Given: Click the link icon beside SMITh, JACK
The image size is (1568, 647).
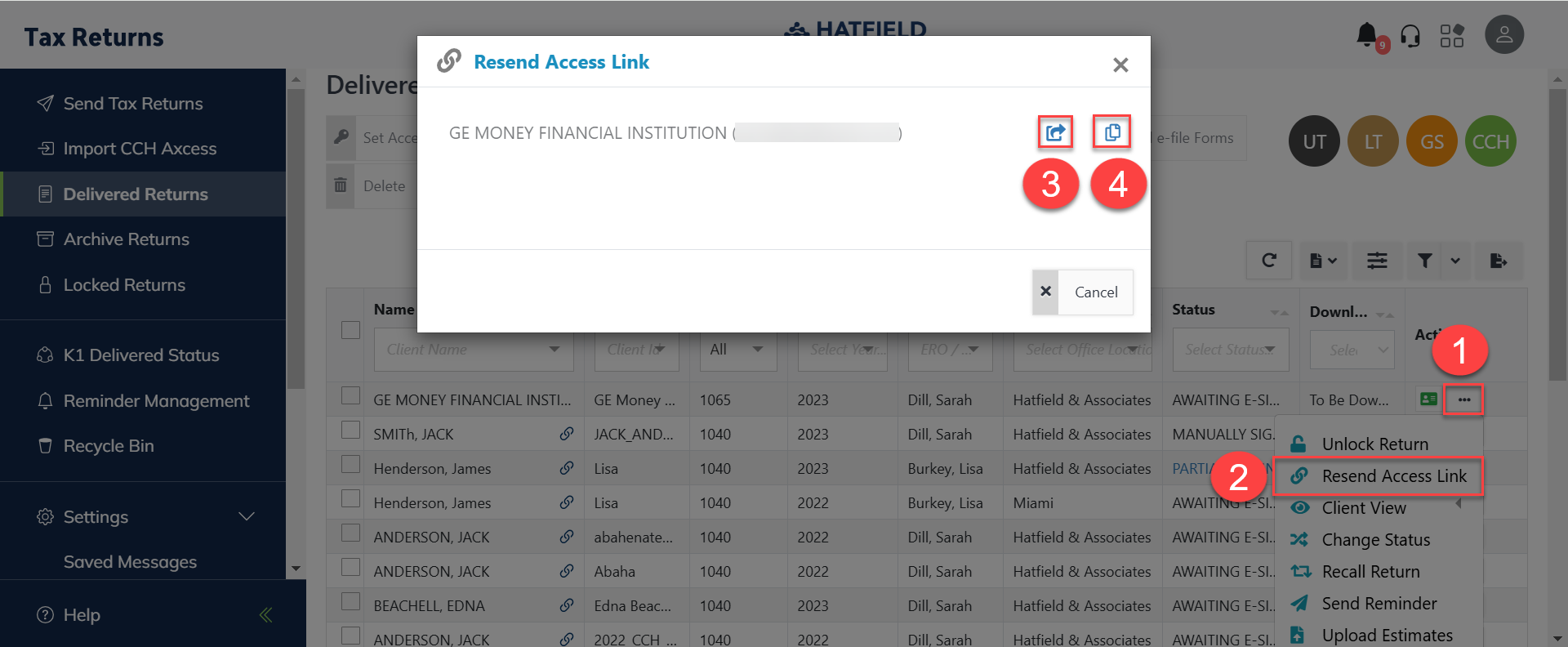Looking at the screenshot, I should (x=566, y=434).
